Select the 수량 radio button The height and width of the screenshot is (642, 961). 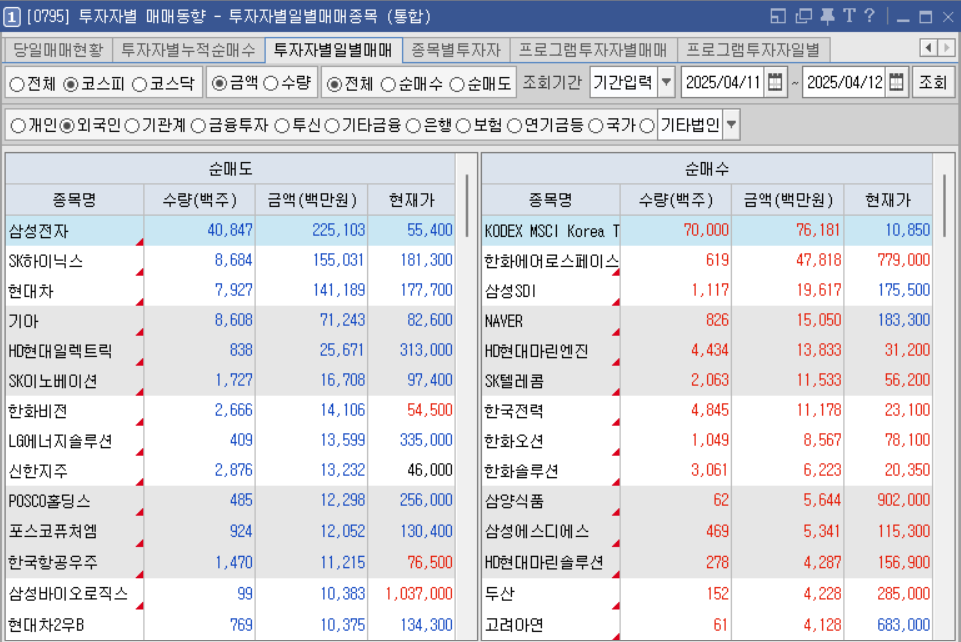click(x=271, y=83)
